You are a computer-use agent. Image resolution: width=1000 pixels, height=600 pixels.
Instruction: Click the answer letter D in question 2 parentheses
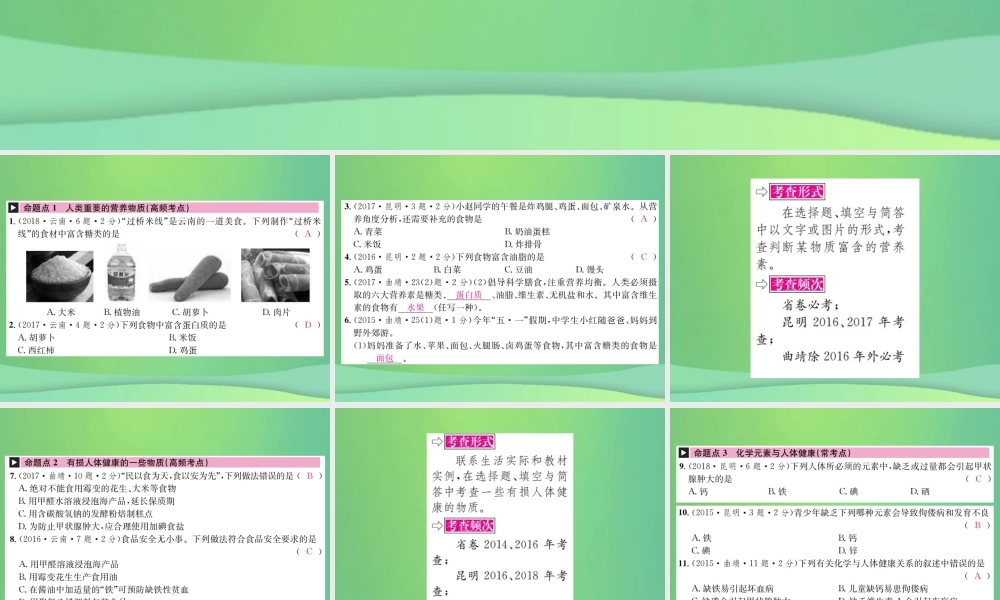pos(307,325)
